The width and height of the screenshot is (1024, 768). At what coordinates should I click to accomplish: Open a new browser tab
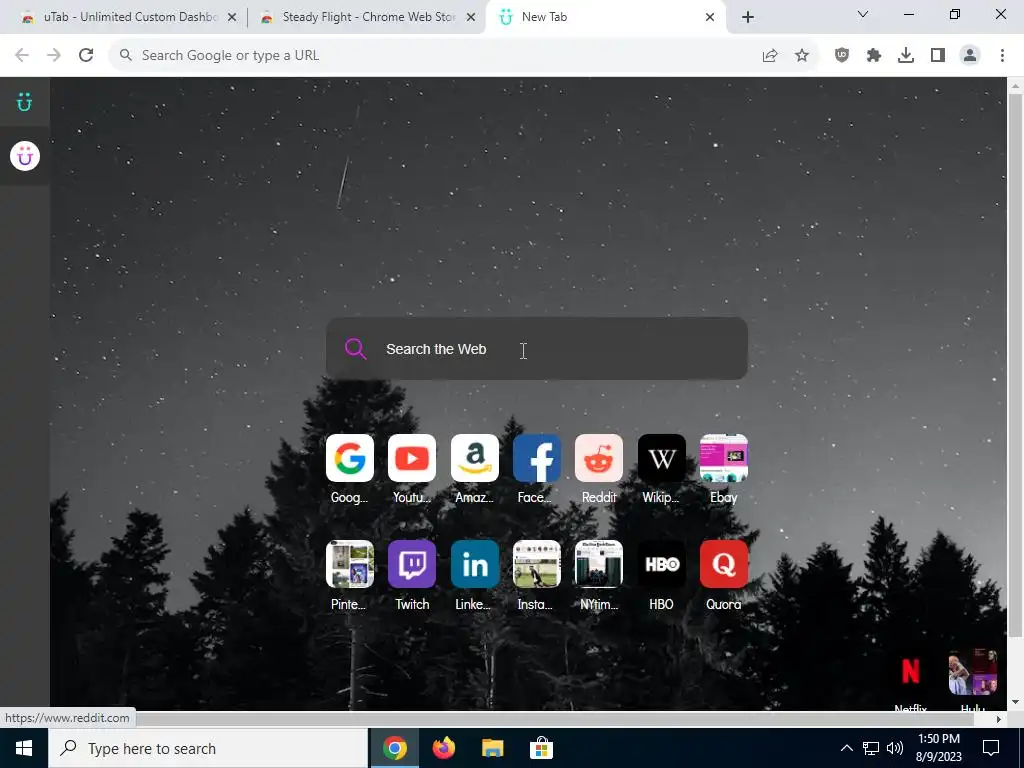click(x=748, y=18)
